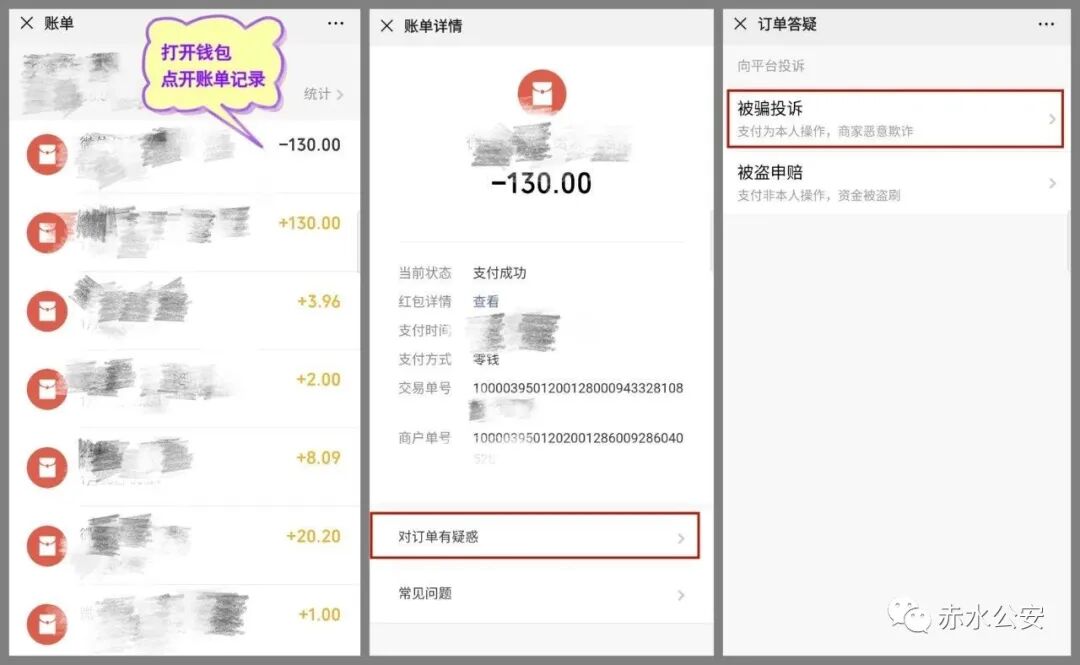
Task: Tap the red packet icon beside +3.96
Action: [x=47, y=311]
